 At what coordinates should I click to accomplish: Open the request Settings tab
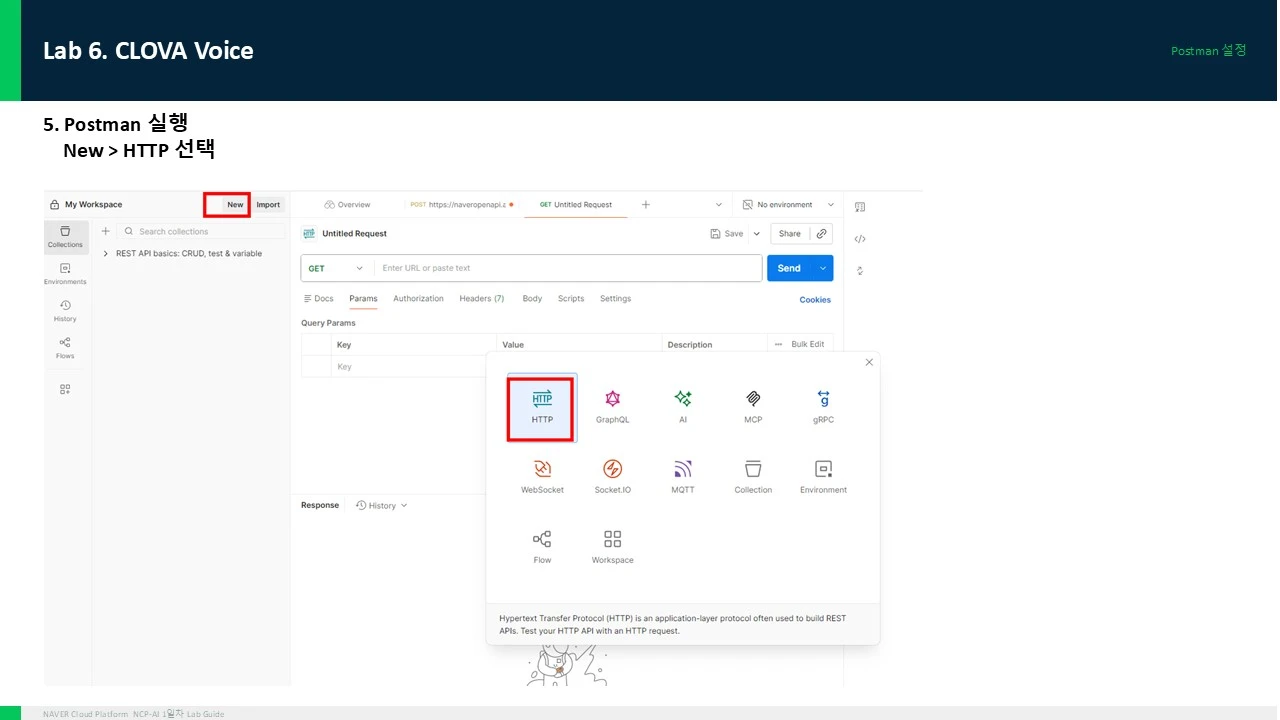[615, 299]
